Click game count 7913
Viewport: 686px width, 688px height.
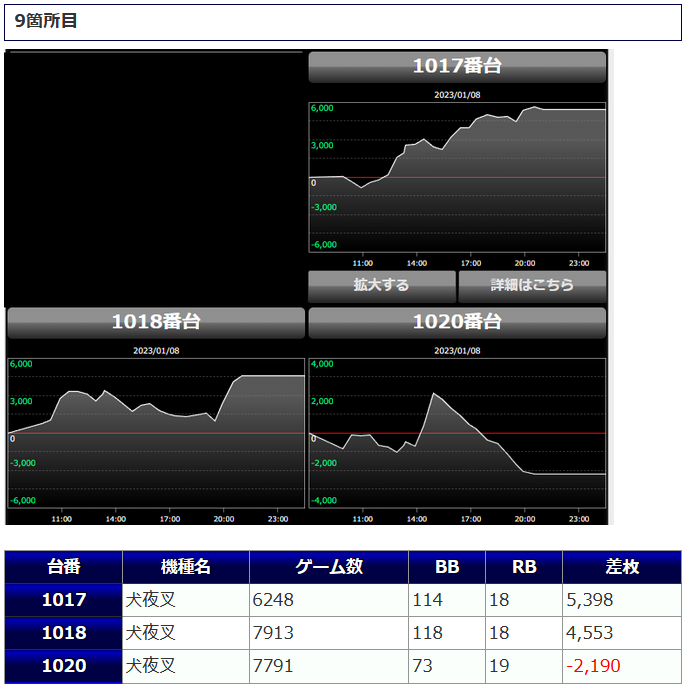273,633
